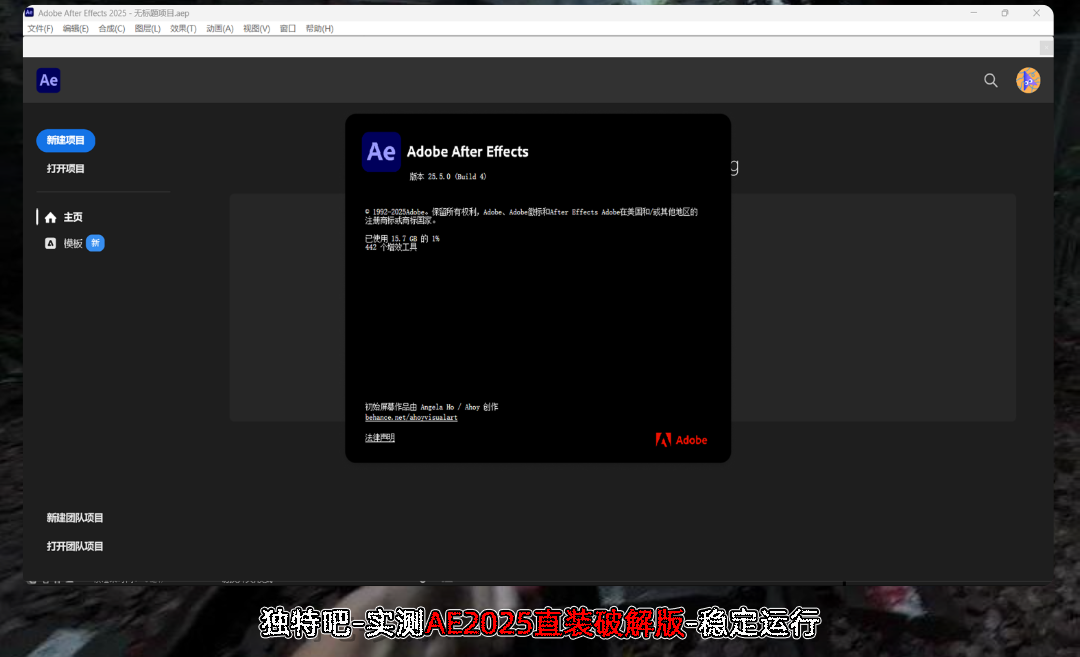Close the After Effects window
This screenshot has height=657, width=1080.
click(1036, 12)
